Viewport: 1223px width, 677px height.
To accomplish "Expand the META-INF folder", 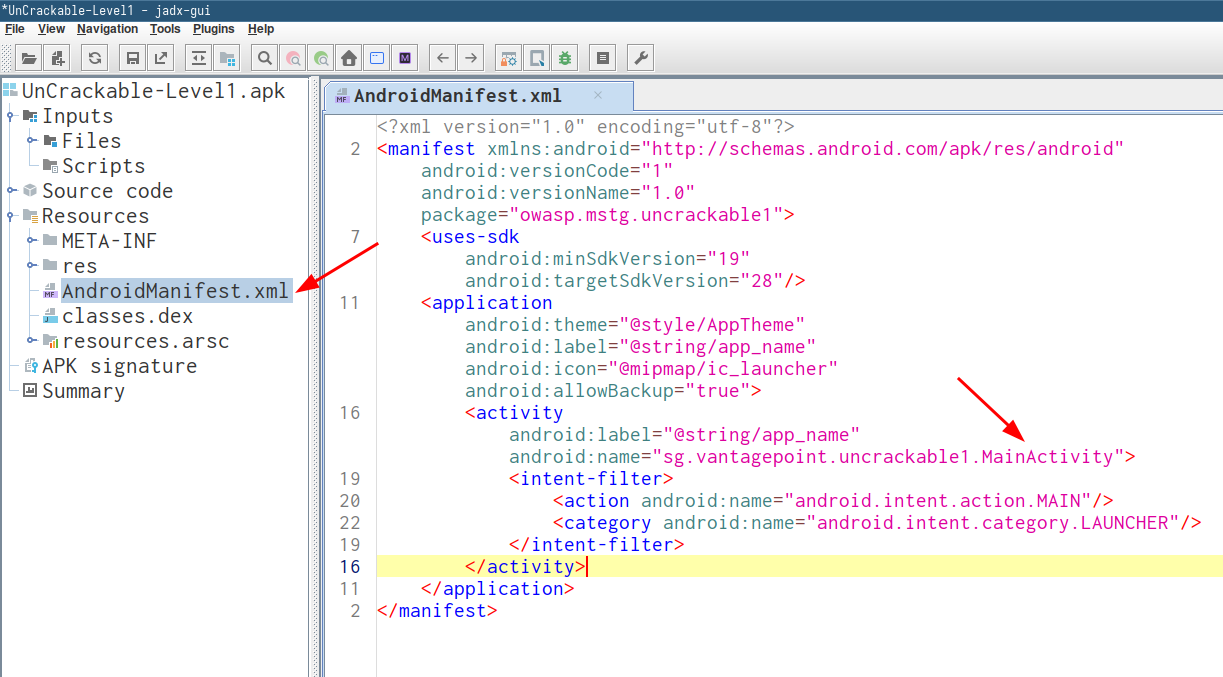I will point(32,241).
